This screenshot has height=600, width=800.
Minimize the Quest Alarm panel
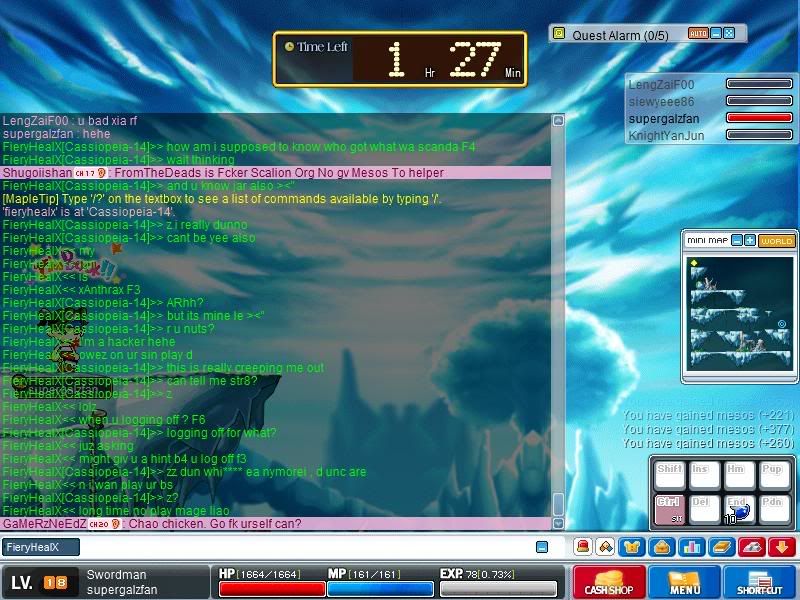point(716,34)
